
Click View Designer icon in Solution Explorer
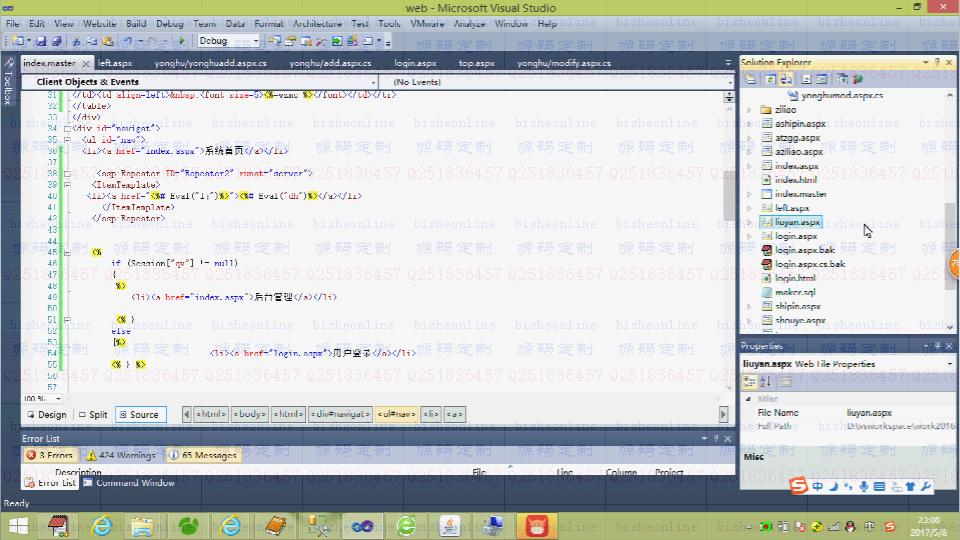coord(822,79)
